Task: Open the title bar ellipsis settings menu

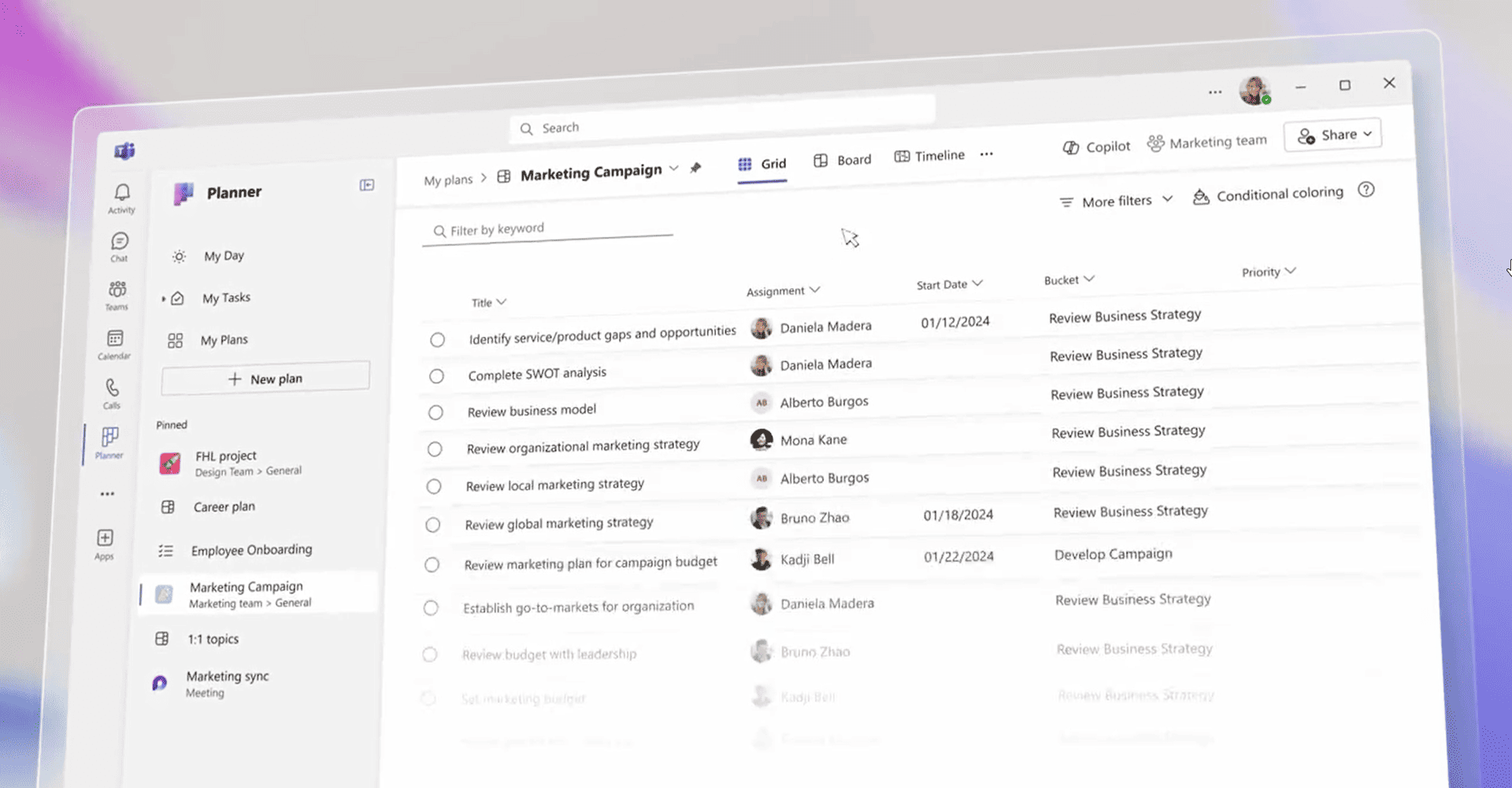Action: pos(1215,92)
